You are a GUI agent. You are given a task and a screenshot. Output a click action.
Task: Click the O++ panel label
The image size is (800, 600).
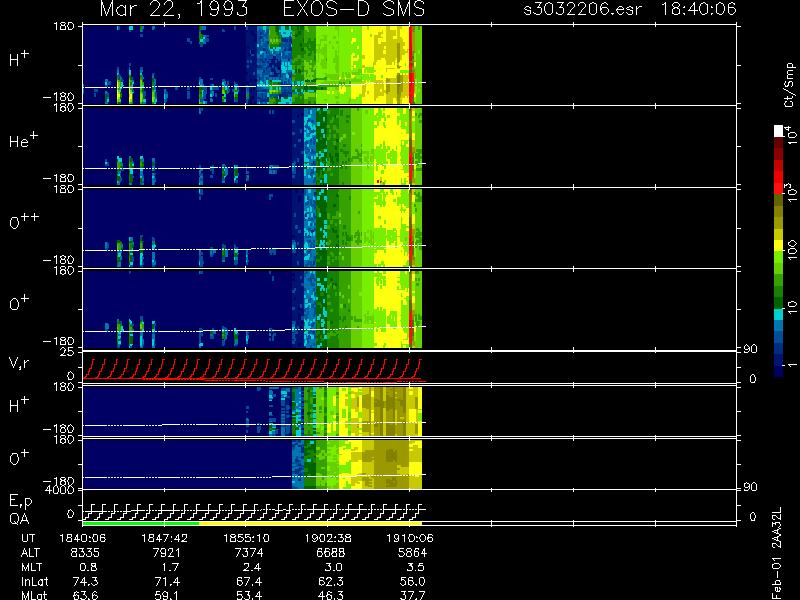[x=24, y=221]
